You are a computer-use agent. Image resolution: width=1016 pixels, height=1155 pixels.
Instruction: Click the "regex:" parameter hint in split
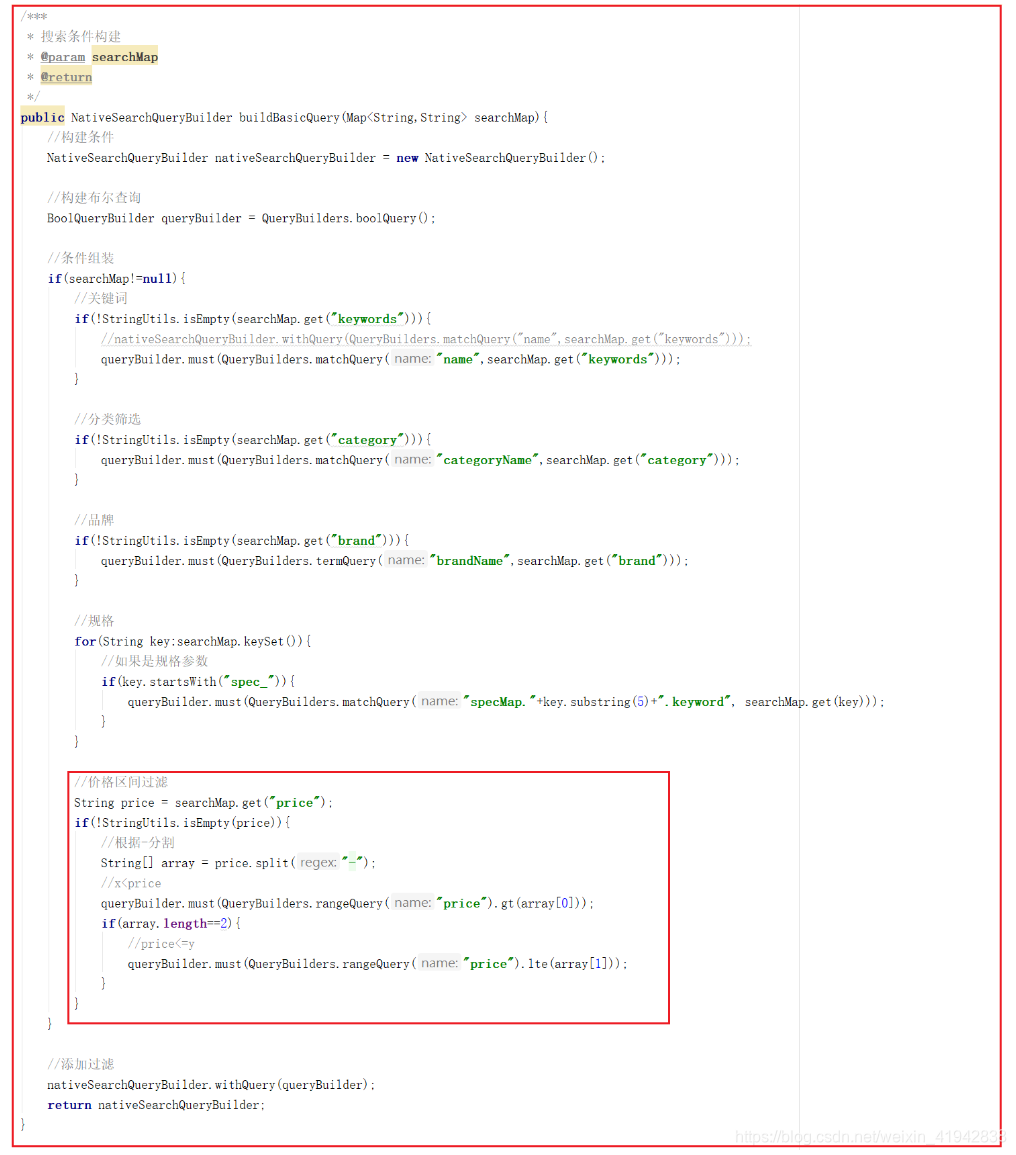(318, 863)
